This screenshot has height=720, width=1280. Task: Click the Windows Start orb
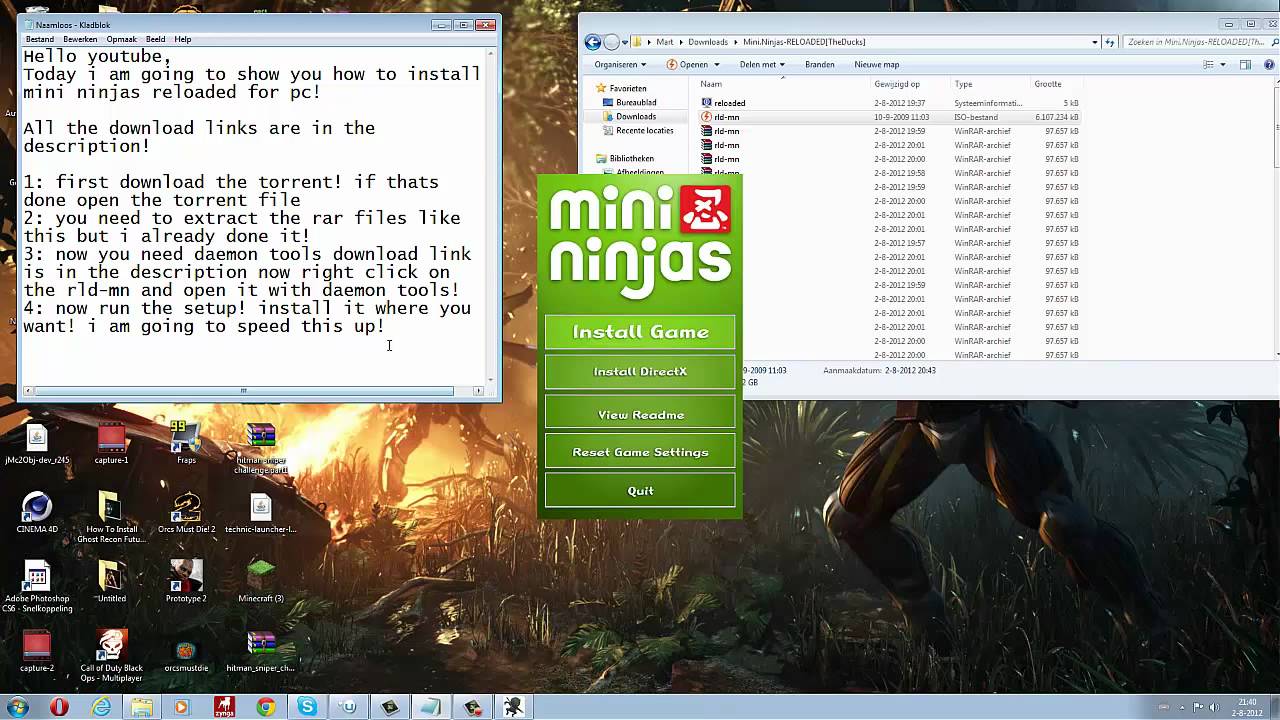pyautogui.click(x=17, y=707)
